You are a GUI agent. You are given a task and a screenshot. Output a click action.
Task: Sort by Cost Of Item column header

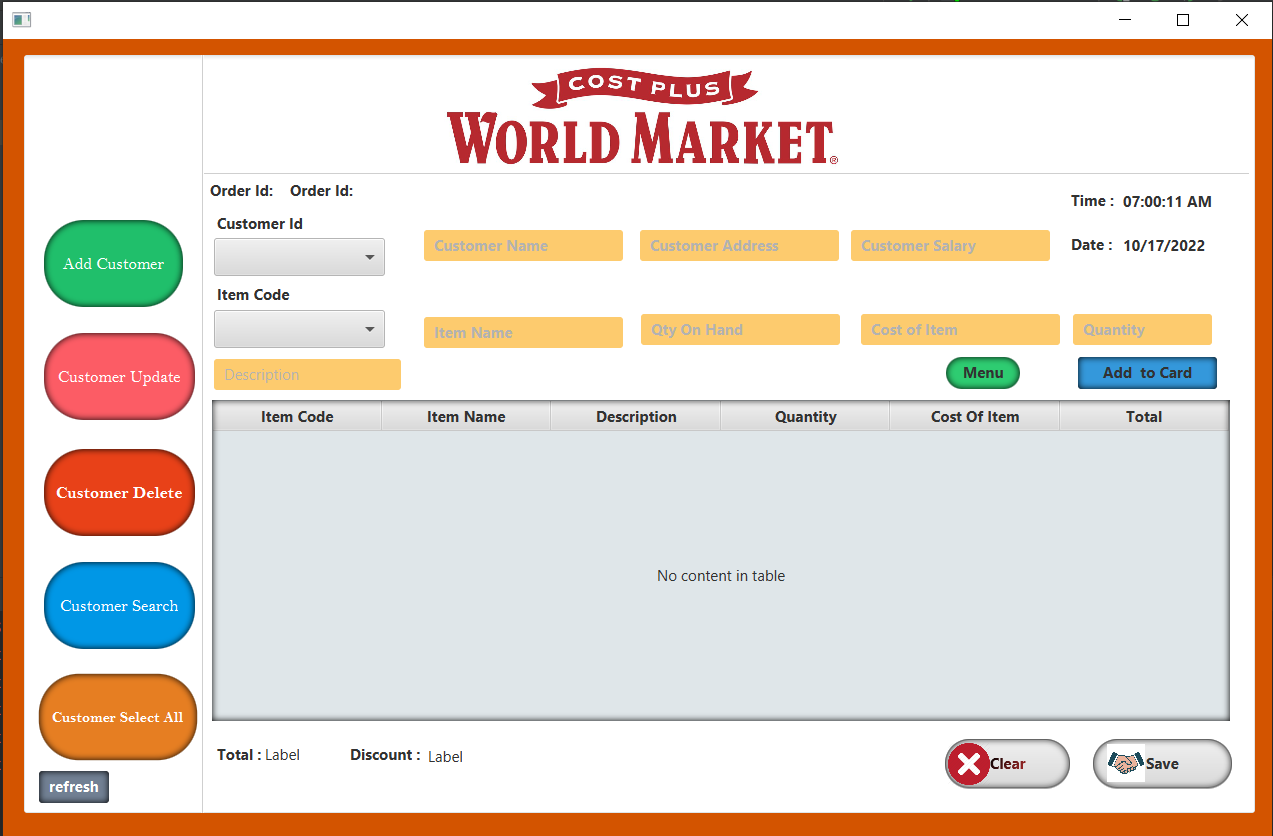[x=975, y=417]
